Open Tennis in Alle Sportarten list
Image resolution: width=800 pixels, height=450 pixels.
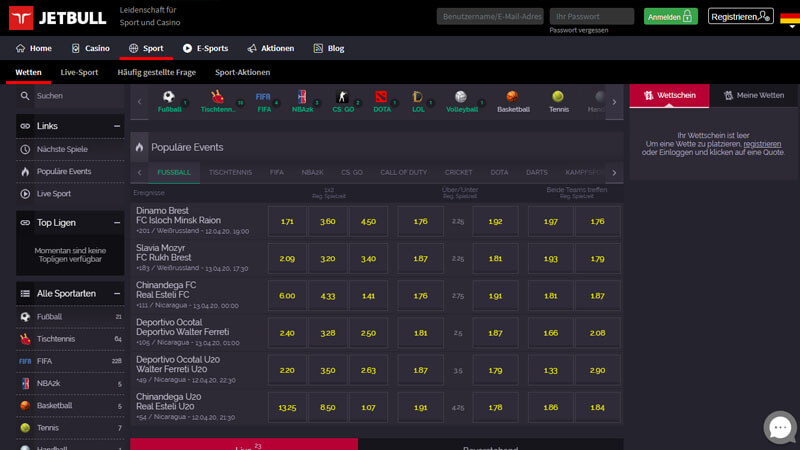click(70, 428)
